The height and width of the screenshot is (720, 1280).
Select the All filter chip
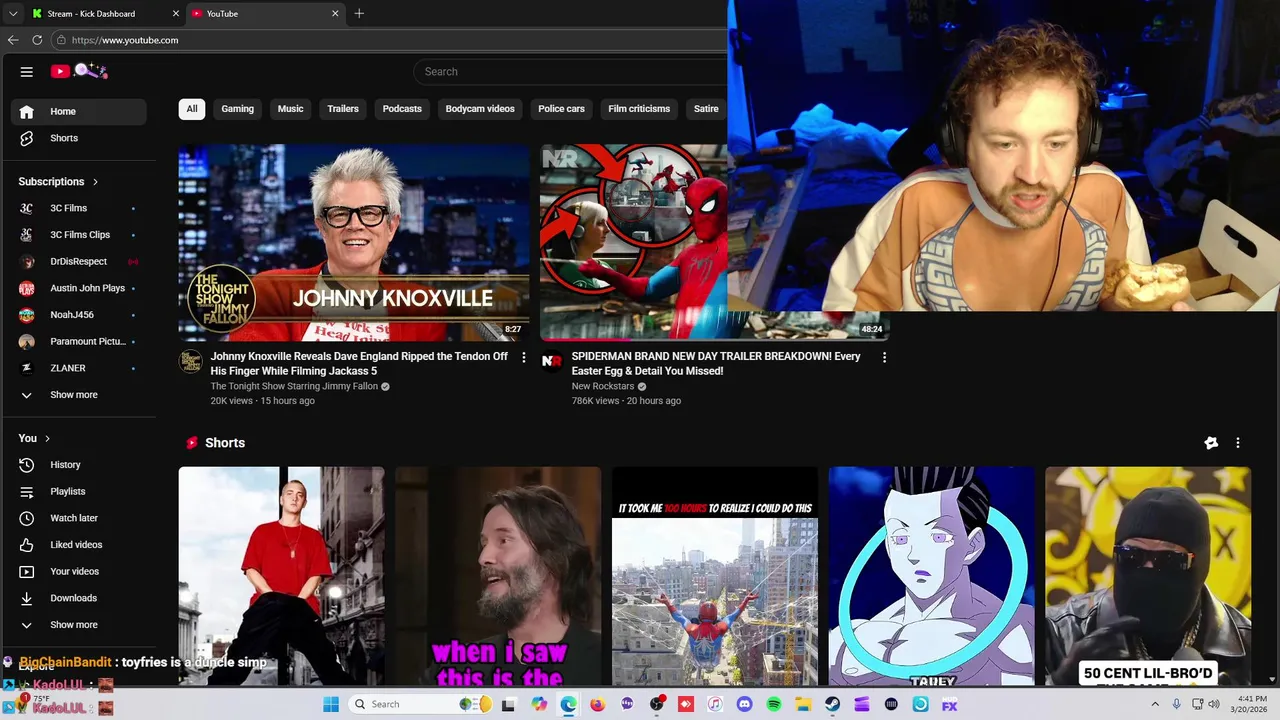coord(192,109)
